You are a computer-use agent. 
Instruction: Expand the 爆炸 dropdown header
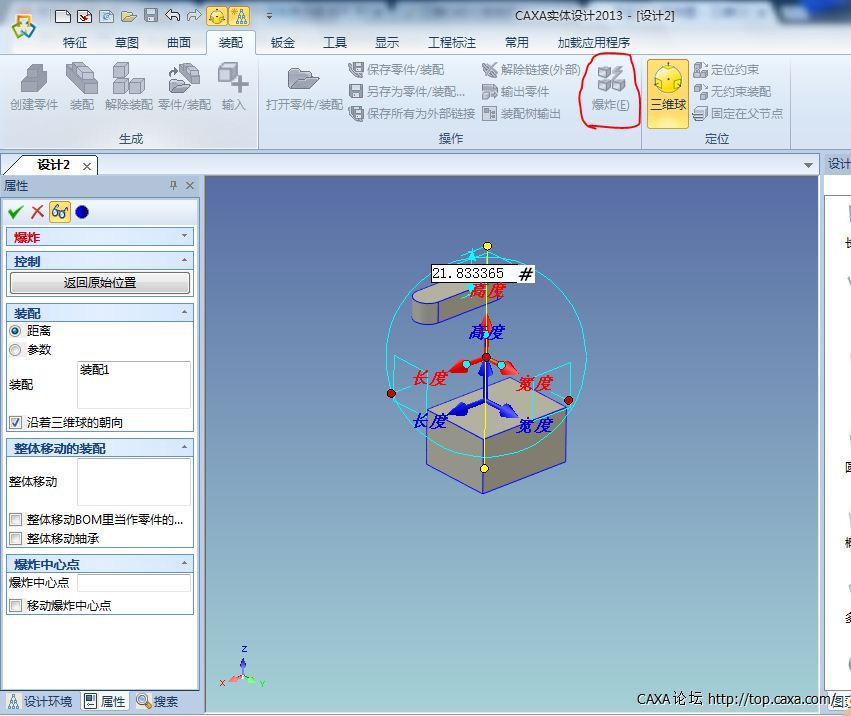point(184,237)
